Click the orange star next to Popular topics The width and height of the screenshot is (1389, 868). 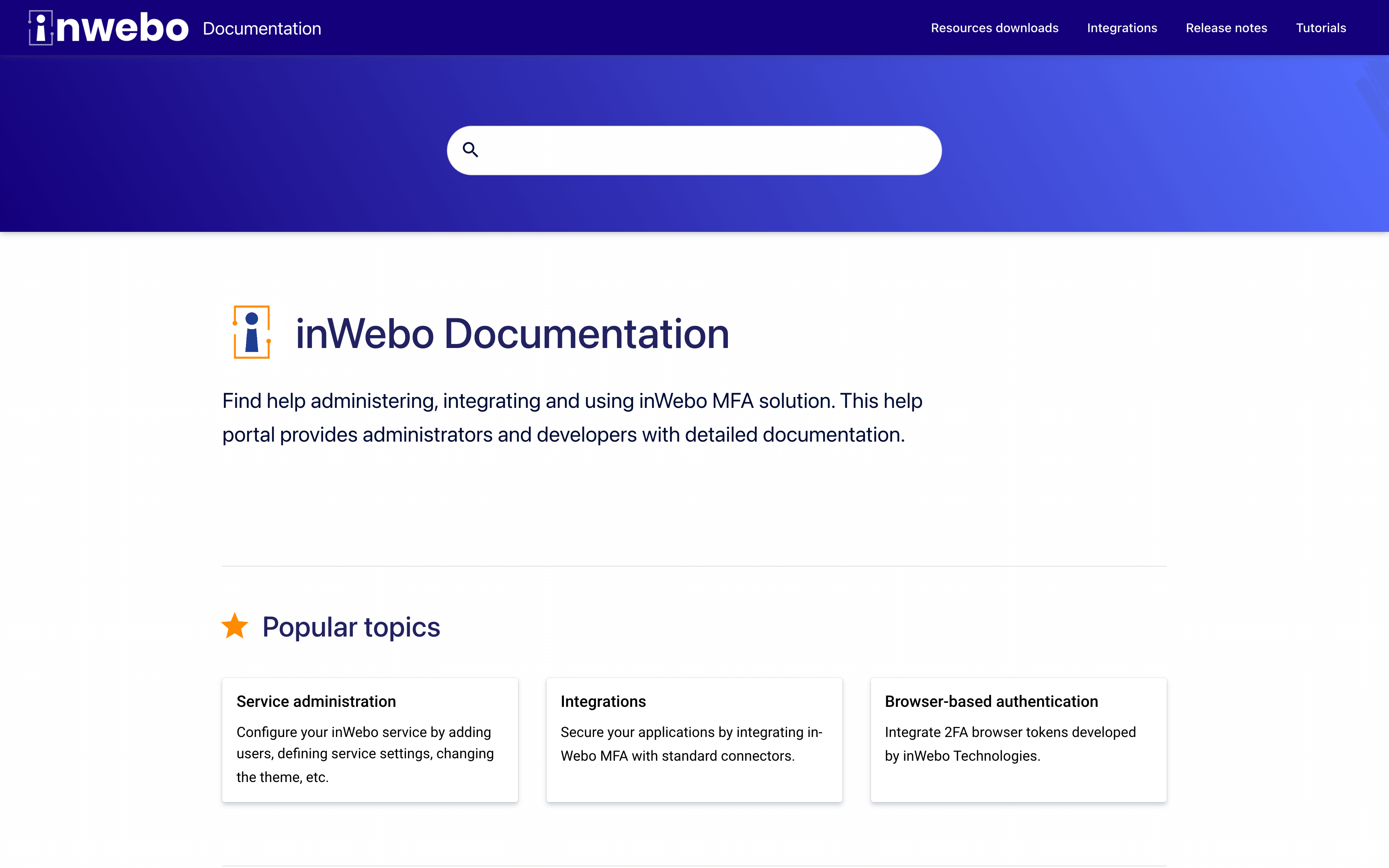click(x=235, y=626)
